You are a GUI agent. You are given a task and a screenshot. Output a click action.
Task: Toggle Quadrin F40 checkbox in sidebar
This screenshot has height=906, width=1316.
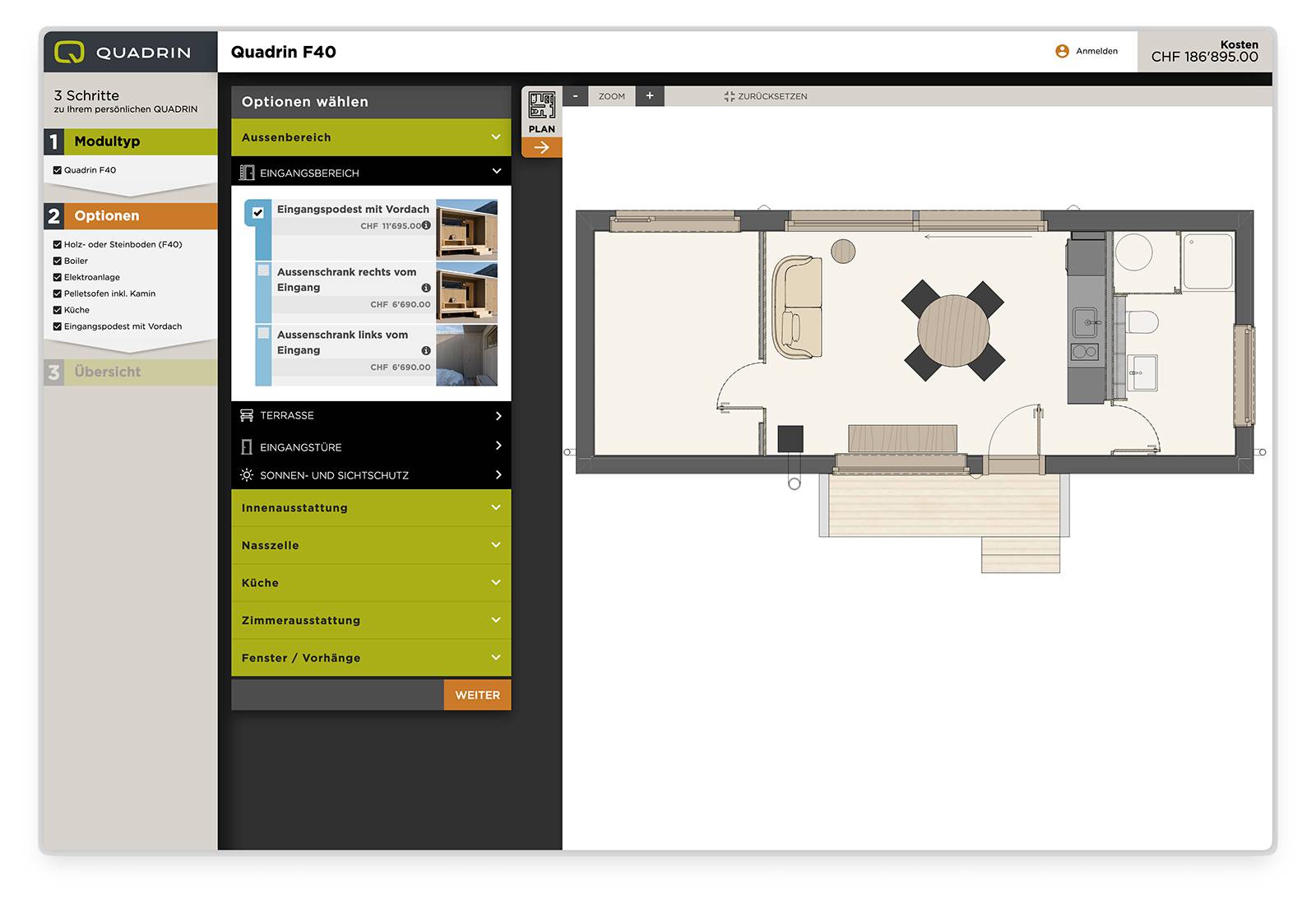point(58,170)
